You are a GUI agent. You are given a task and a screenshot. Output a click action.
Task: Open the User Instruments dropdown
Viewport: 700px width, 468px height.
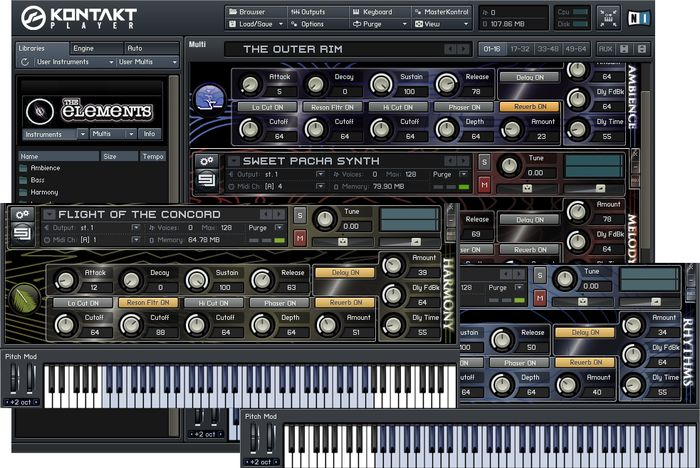point(73,62)
